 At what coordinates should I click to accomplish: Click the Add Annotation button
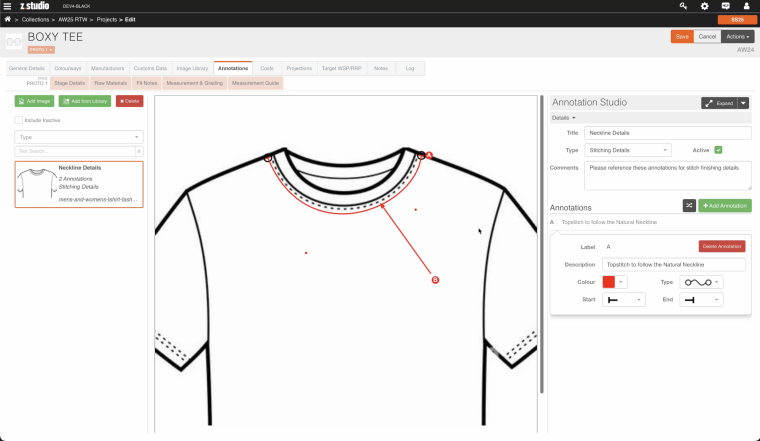(x=725, y=205)
